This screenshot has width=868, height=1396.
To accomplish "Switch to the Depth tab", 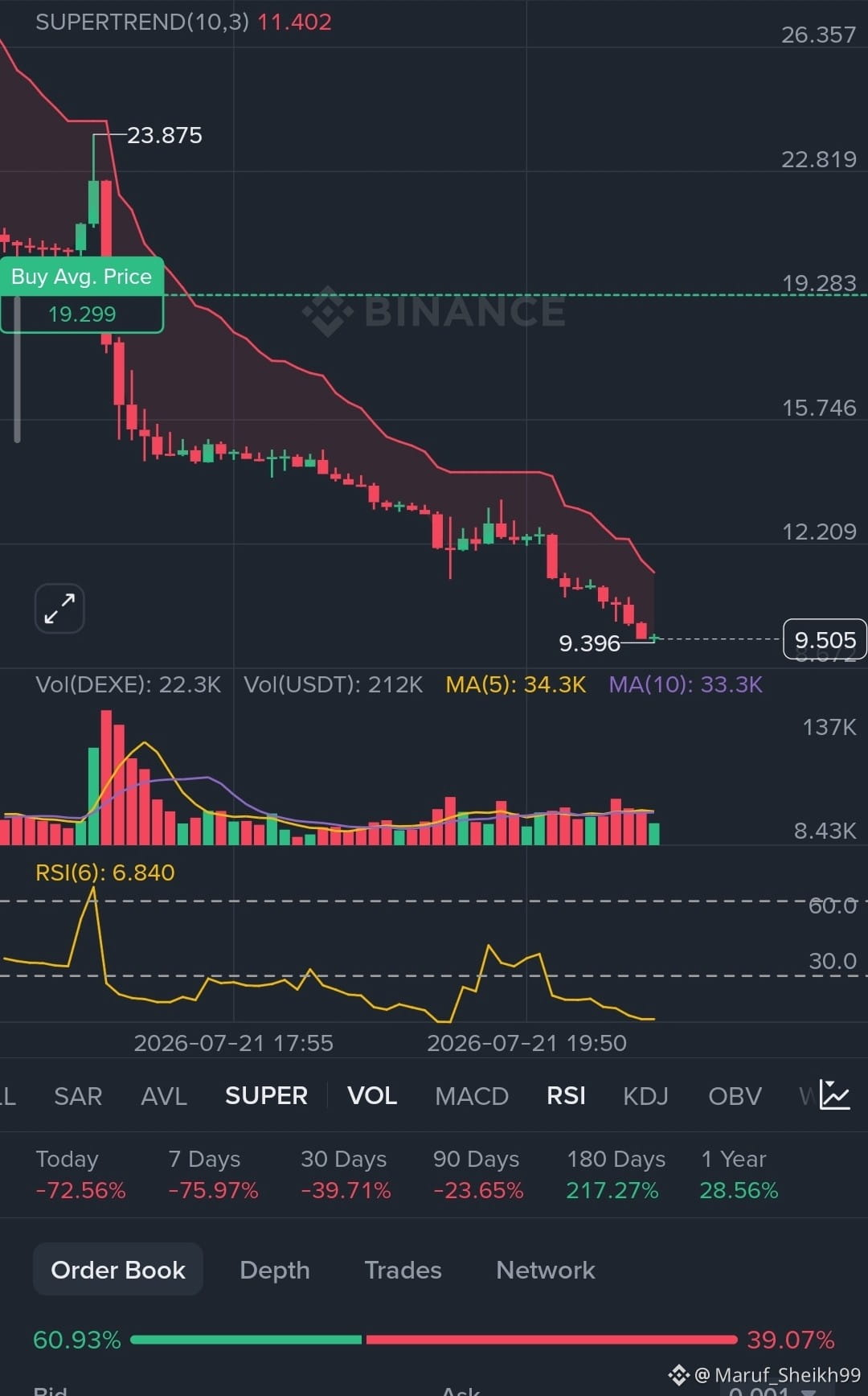I will (275, 1270).
